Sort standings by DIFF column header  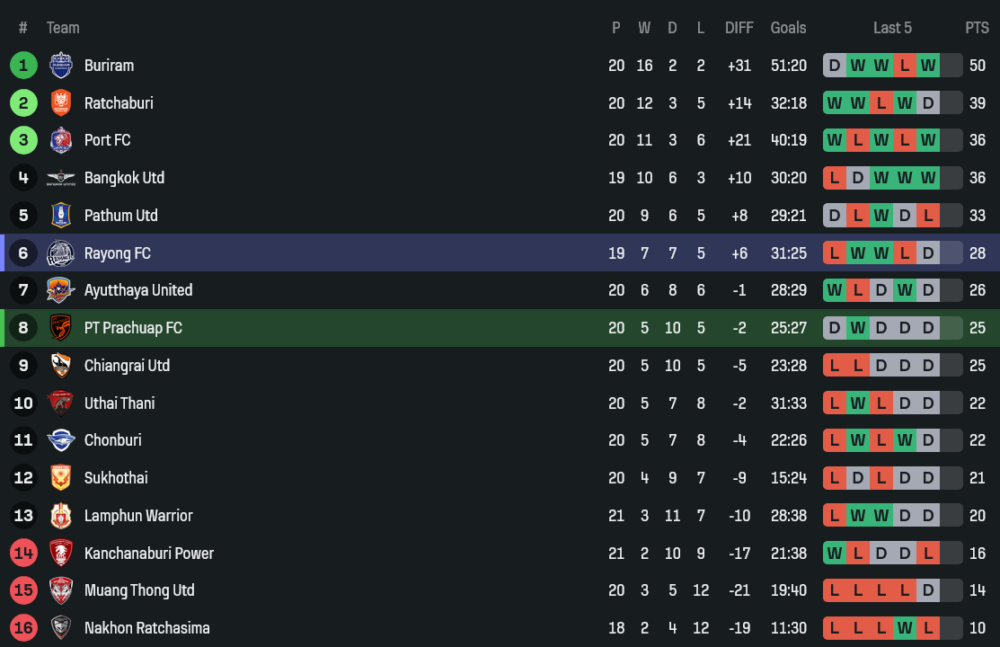click(739, 28)
